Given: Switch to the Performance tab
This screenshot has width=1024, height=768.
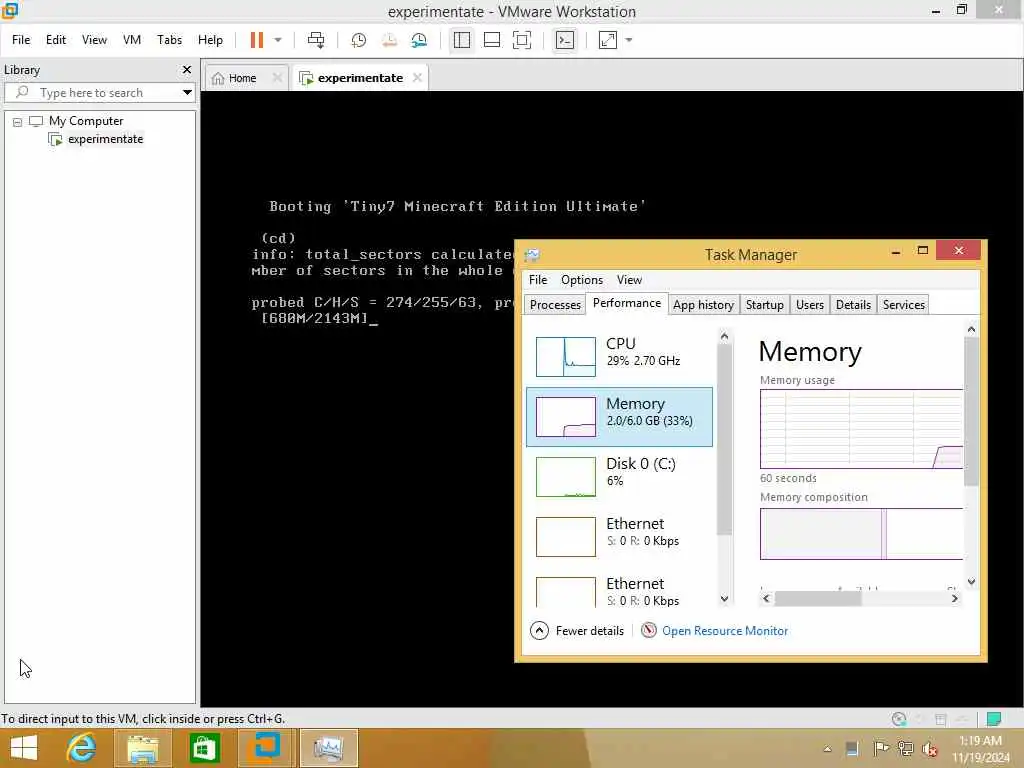Looking at the screenshot, I should (x=627, y=303).
